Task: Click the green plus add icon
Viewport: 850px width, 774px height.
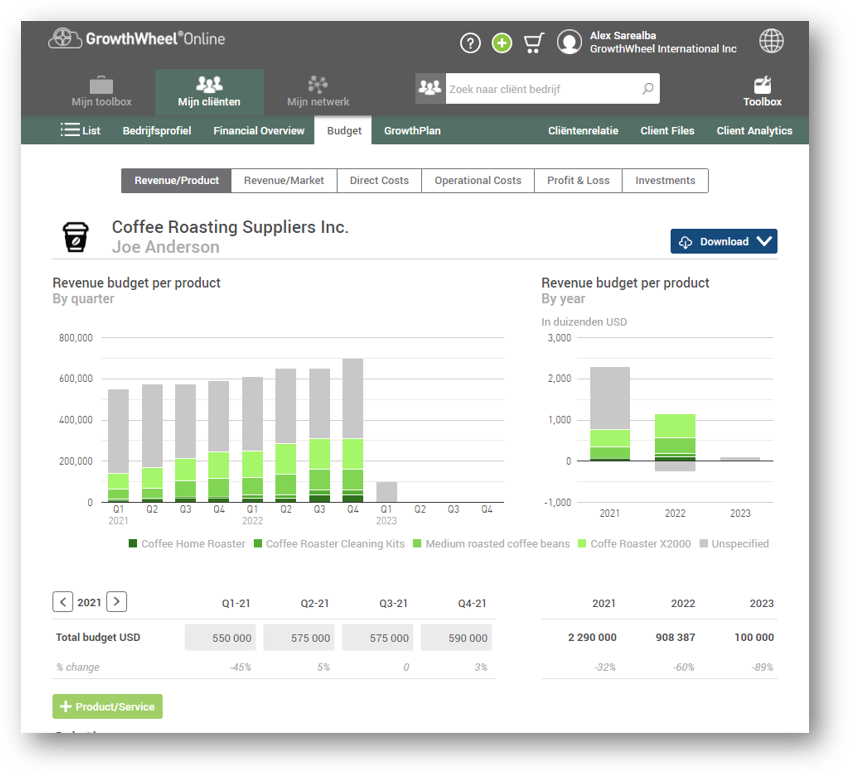Action: (501, 43)
